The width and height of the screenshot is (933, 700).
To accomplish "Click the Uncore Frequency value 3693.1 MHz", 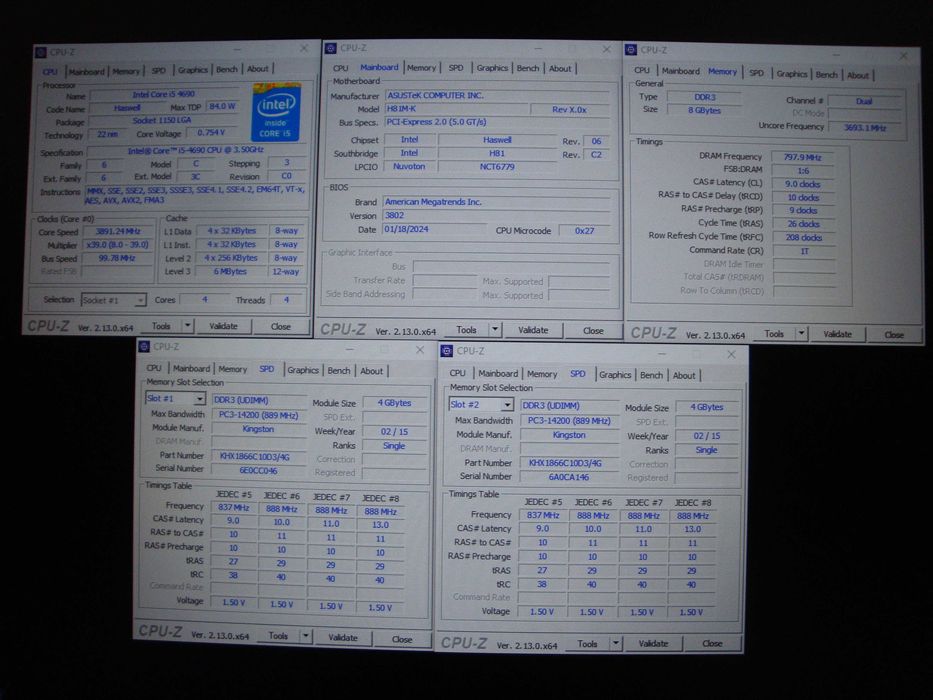I will (x=865, y=127).
